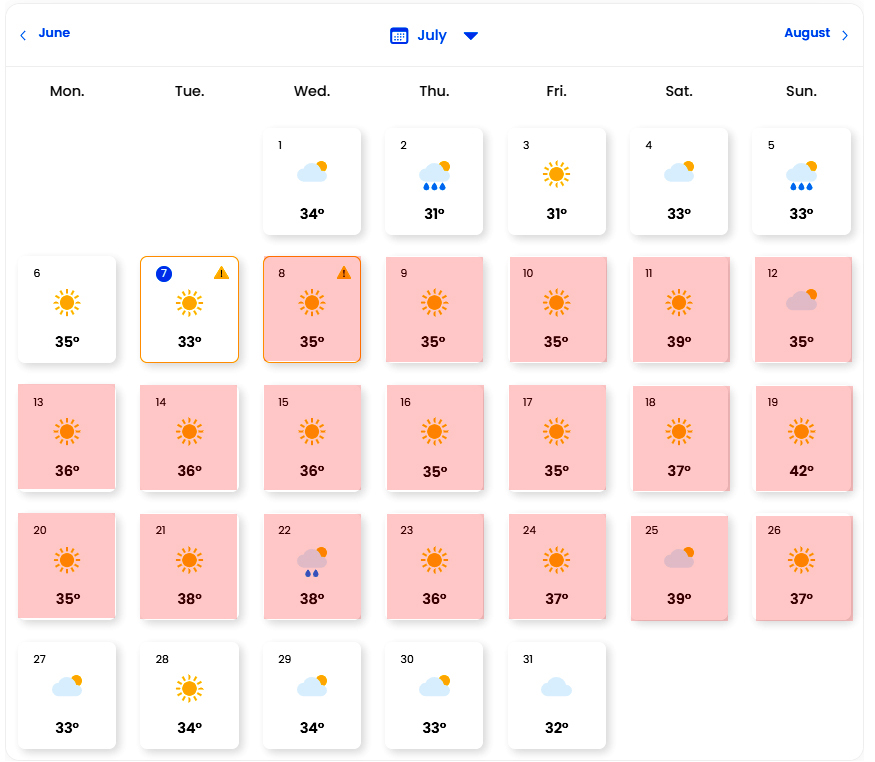Click the warning triangle on July 8

[x=344, y=273]
